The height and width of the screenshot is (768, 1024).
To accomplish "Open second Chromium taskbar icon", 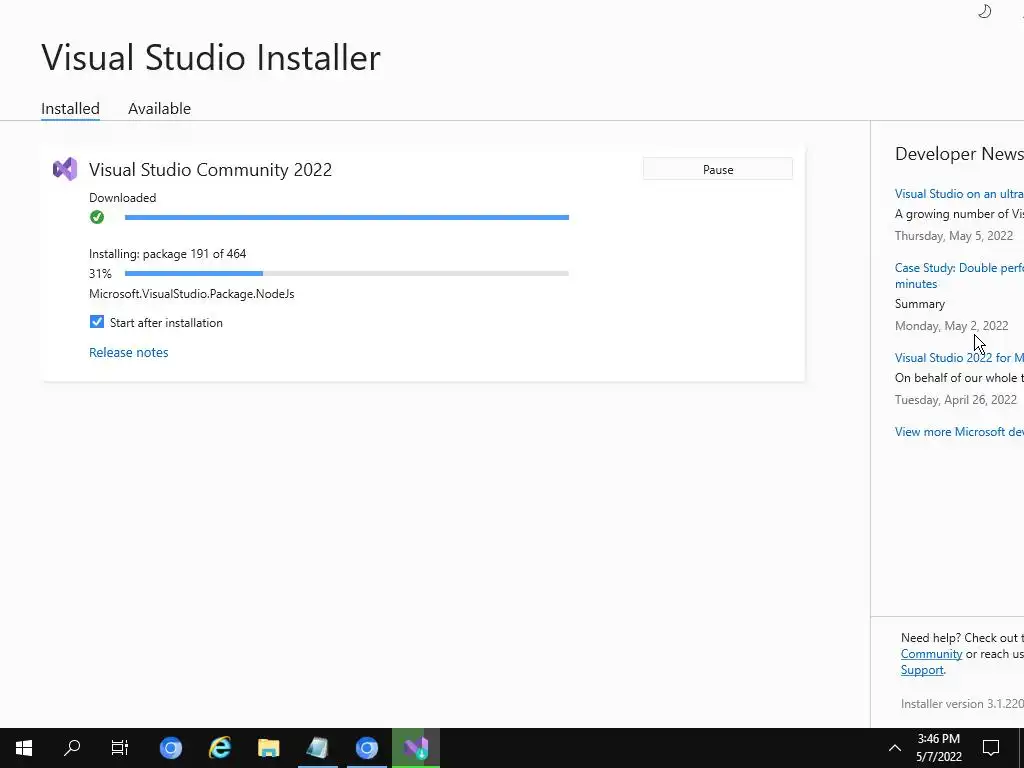I will [366, 747].
